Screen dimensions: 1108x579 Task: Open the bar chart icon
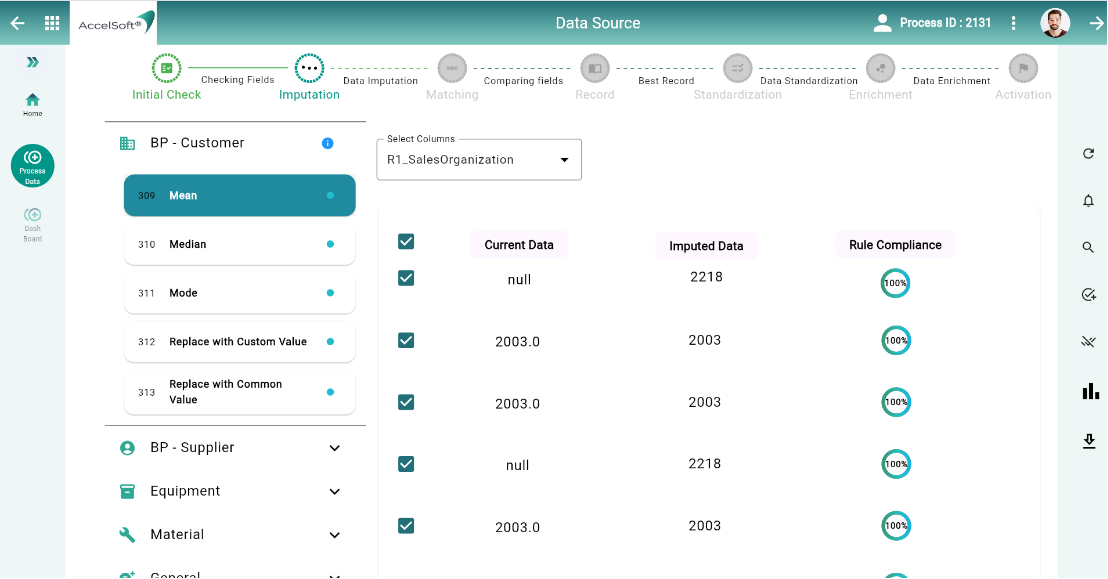coord(1090,391)
